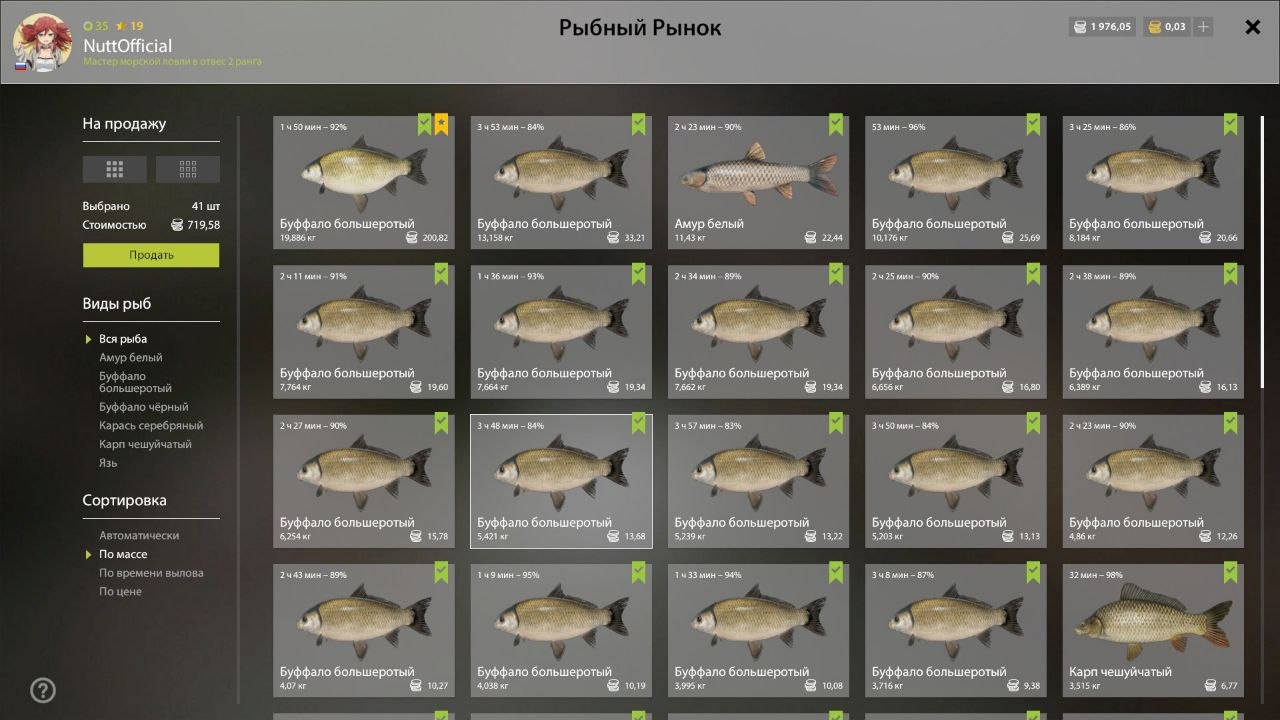Image resolution: width=1280 pixels, height=720 pixels.
Task: Open the help question mark icon
Action: coord(43,690)
